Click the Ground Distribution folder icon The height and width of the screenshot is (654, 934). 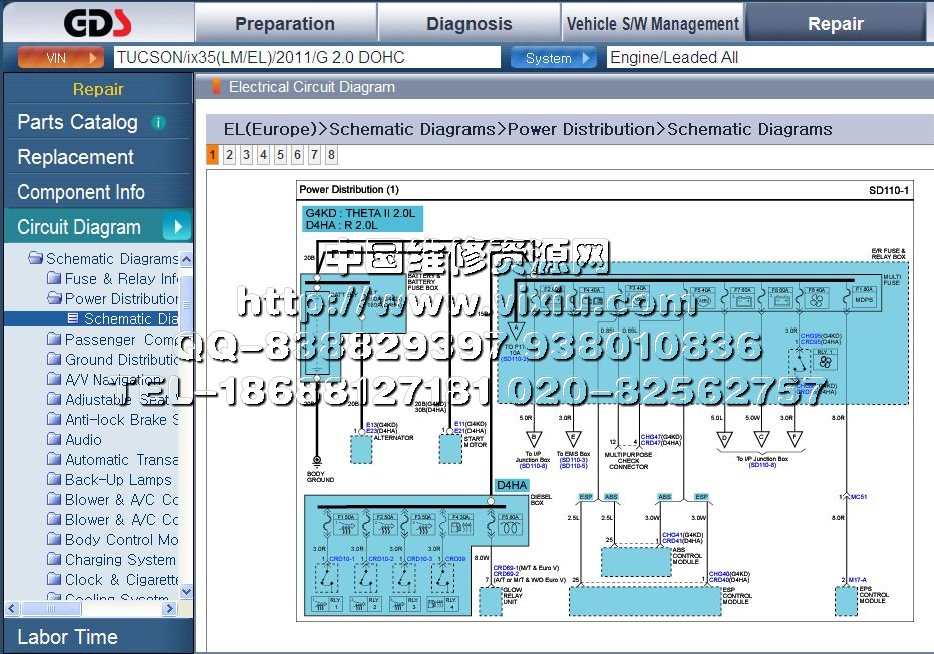click(54, 359)
